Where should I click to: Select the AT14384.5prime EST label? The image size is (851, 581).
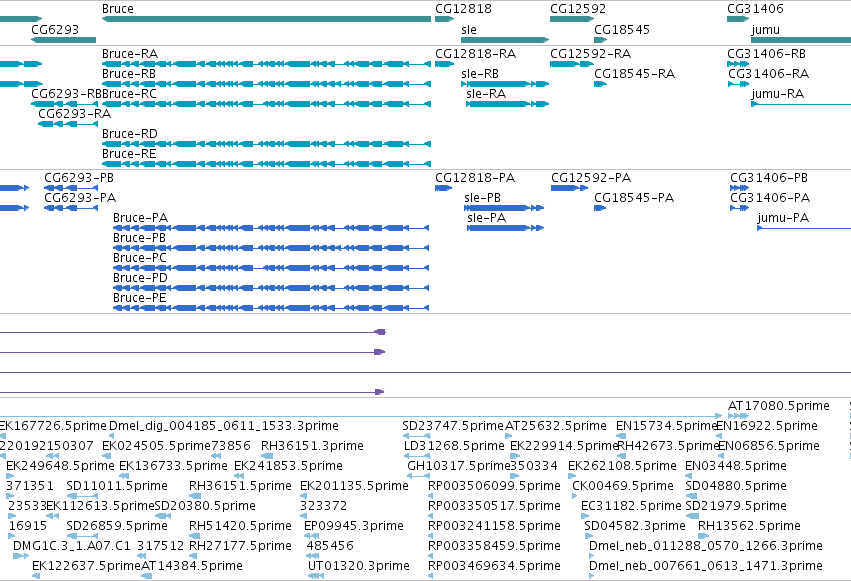pos(192,566)
